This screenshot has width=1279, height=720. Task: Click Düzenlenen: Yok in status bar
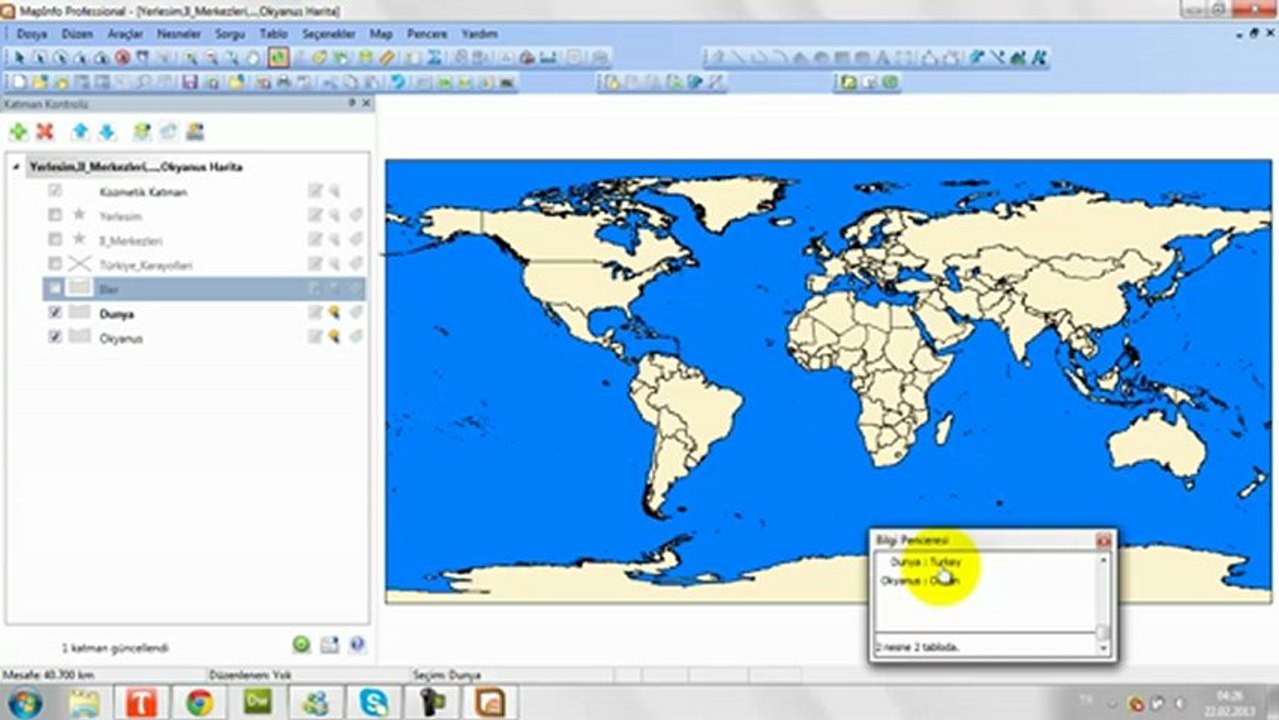click(x=250, y=675)
